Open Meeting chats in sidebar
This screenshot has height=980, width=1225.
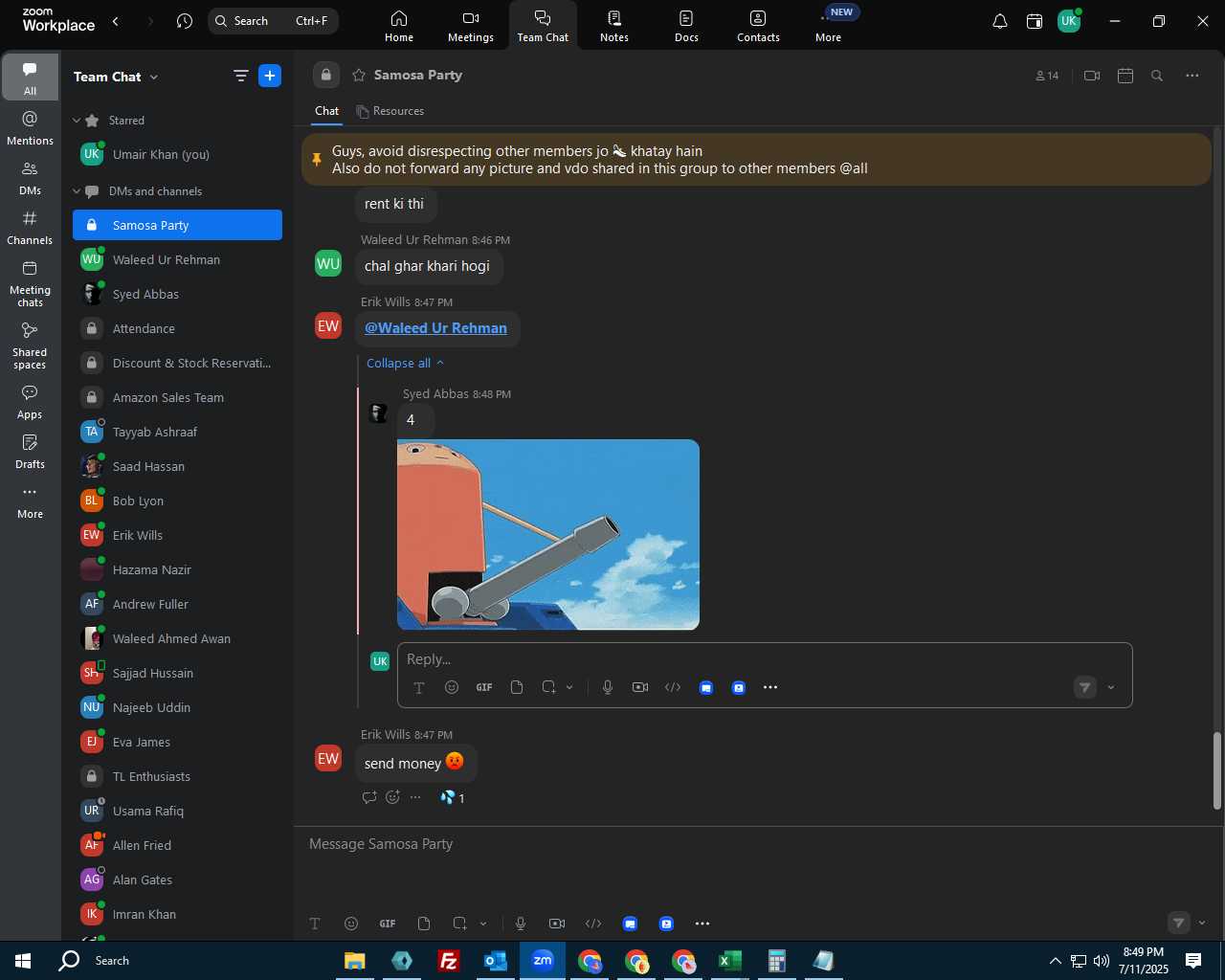point(30,283)
